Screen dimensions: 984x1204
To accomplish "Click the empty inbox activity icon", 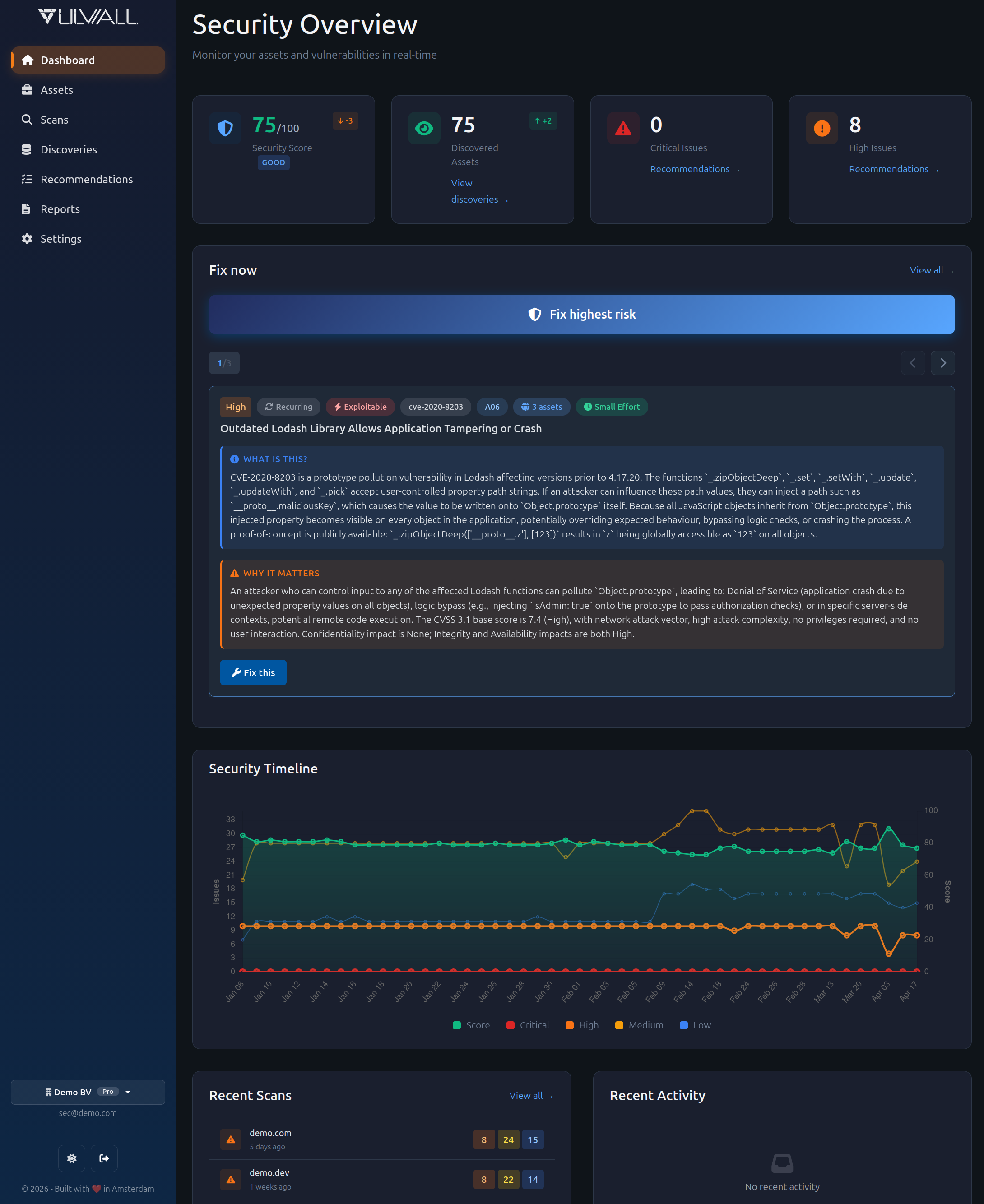I will pyautogui.click(x=782, y=1163).
